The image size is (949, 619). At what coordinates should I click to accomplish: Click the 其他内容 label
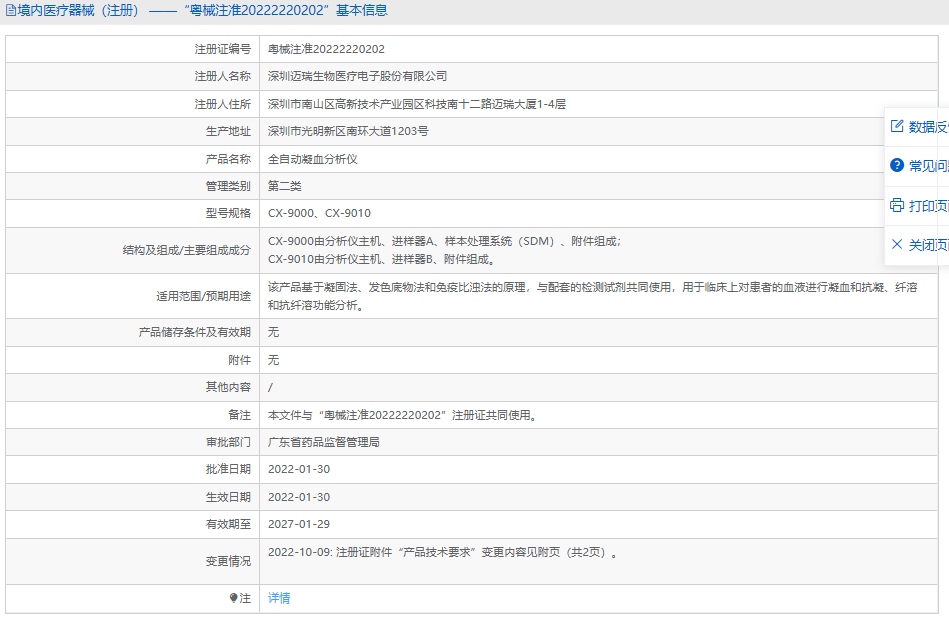[x=228, y=387]
